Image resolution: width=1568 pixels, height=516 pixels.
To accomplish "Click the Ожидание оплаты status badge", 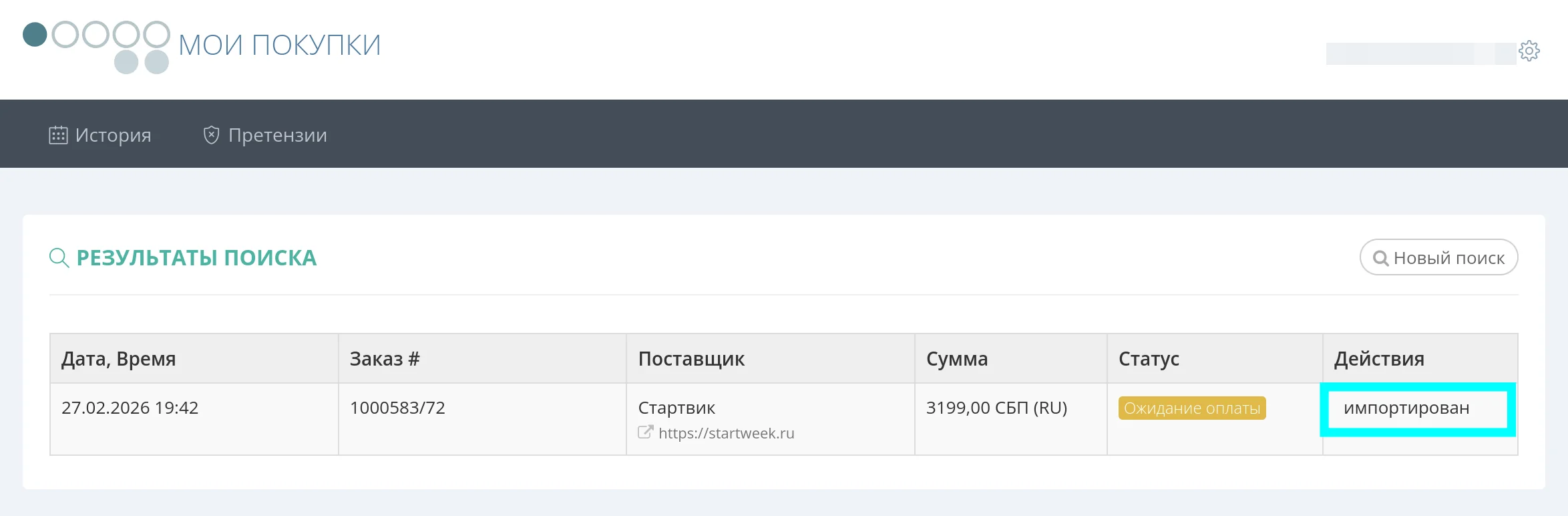I will (1192, 408).
